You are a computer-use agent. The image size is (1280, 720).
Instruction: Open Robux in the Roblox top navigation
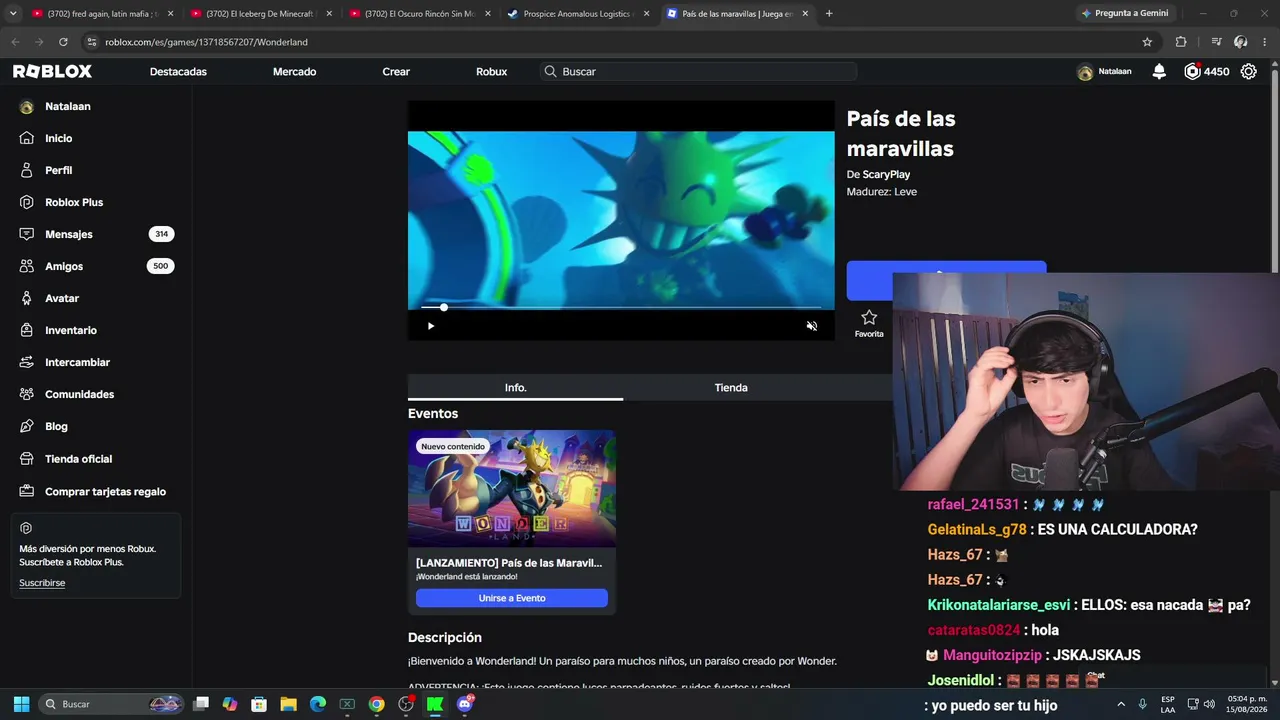[491, 72]
